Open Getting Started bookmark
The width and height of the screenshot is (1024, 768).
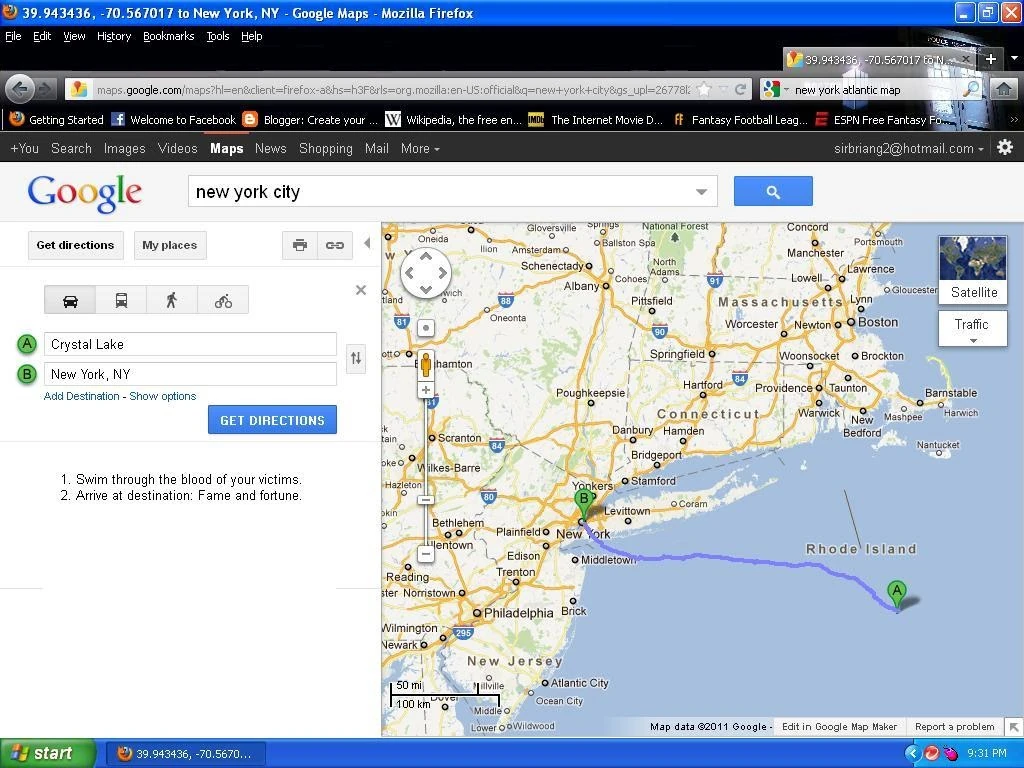(57, 120)
